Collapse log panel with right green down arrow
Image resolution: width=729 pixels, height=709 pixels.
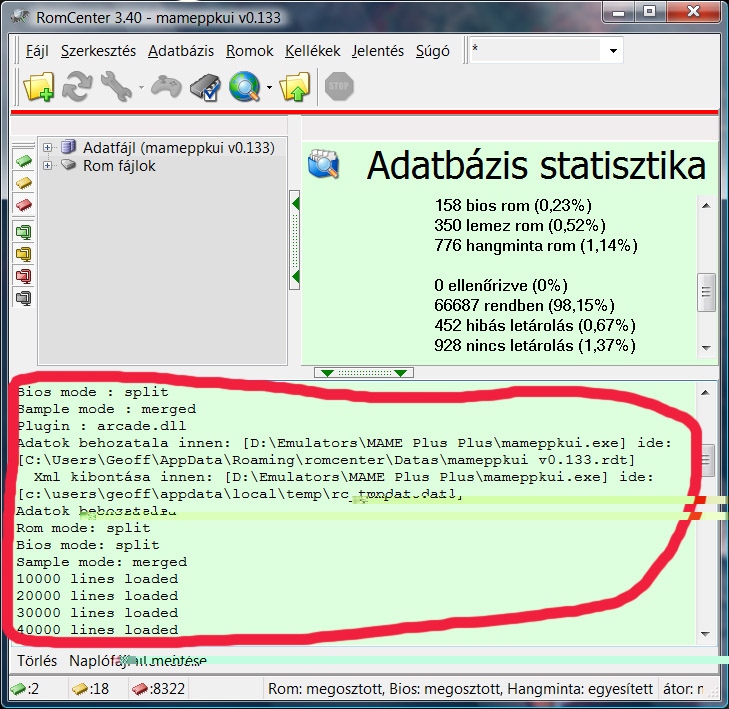coord(400,373)
